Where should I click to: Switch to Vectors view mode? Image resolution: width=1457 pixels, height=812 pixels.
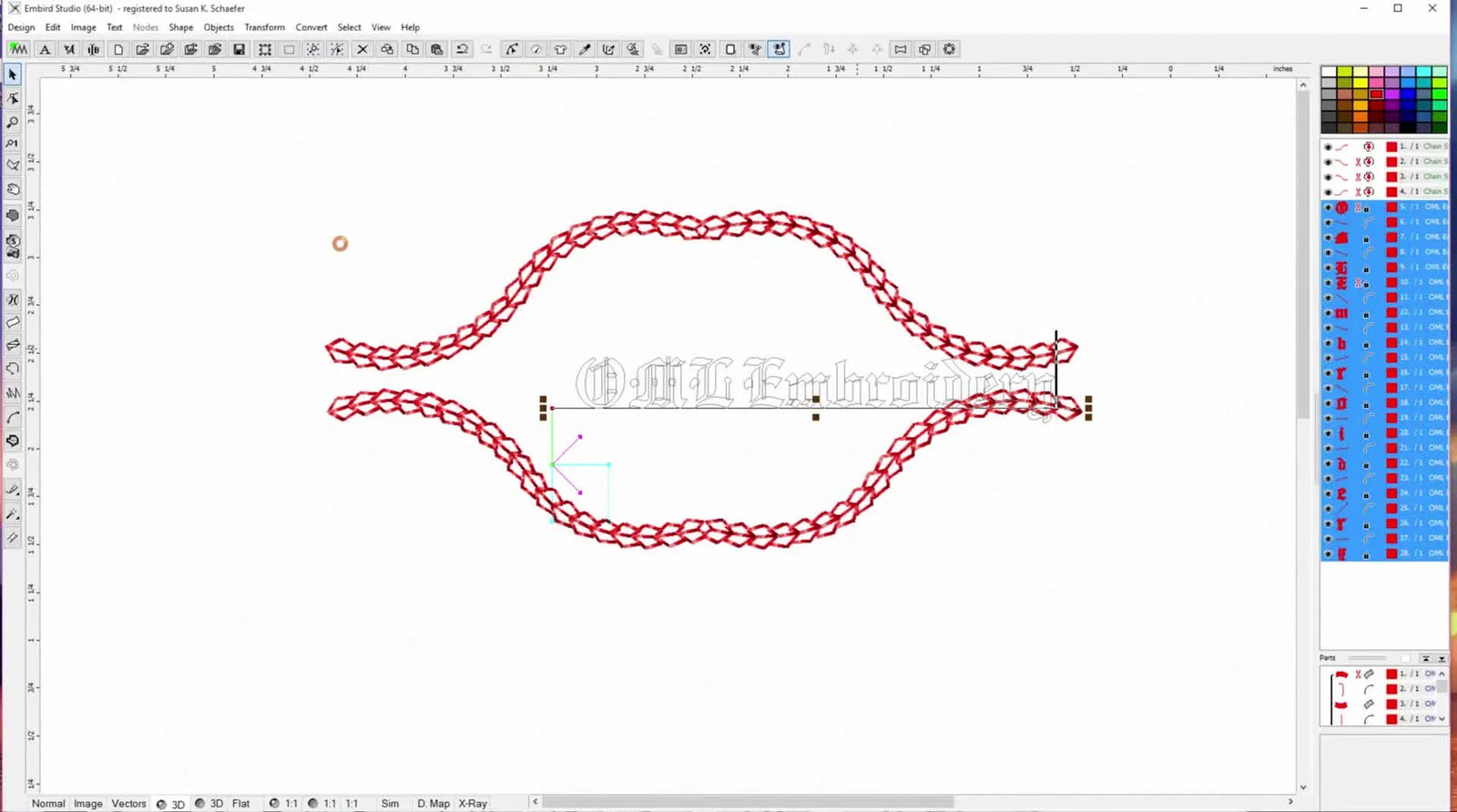128,804
